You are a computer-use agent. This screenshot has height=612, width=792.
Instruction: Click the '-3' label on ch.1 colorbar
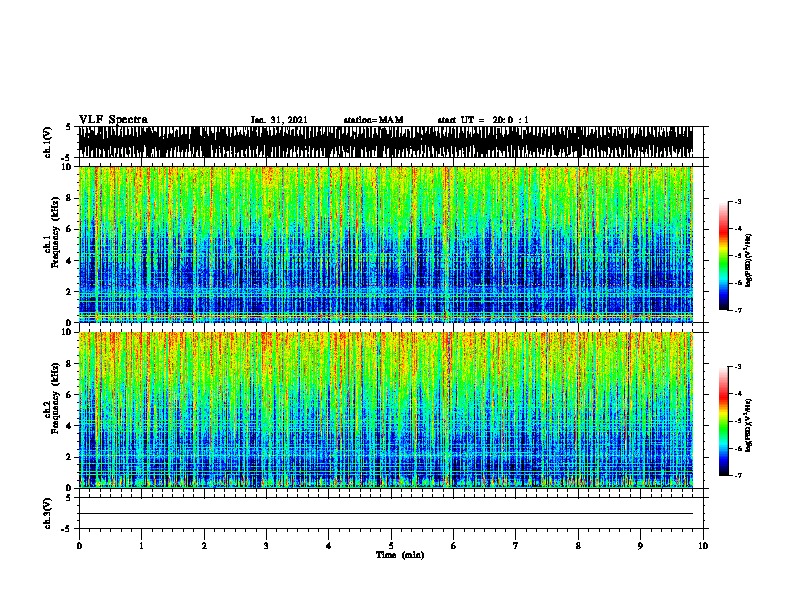pos(737,201)
